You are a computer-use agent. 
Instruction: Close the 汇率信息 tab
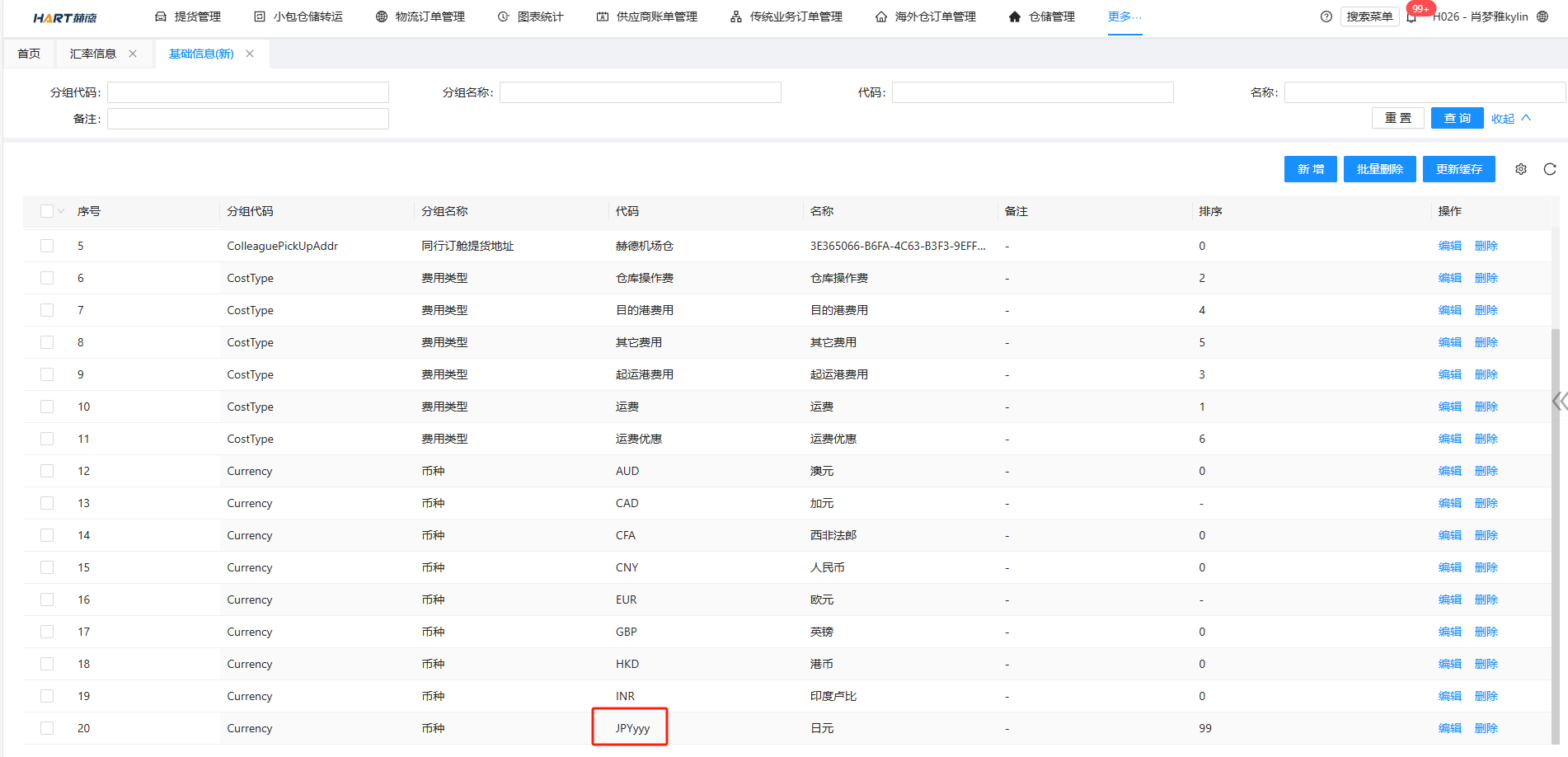click(x=133, y=54)
